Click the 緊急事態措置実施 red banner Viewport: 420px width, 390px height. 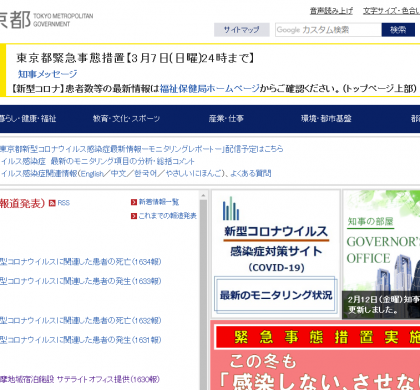coord(317,337)
